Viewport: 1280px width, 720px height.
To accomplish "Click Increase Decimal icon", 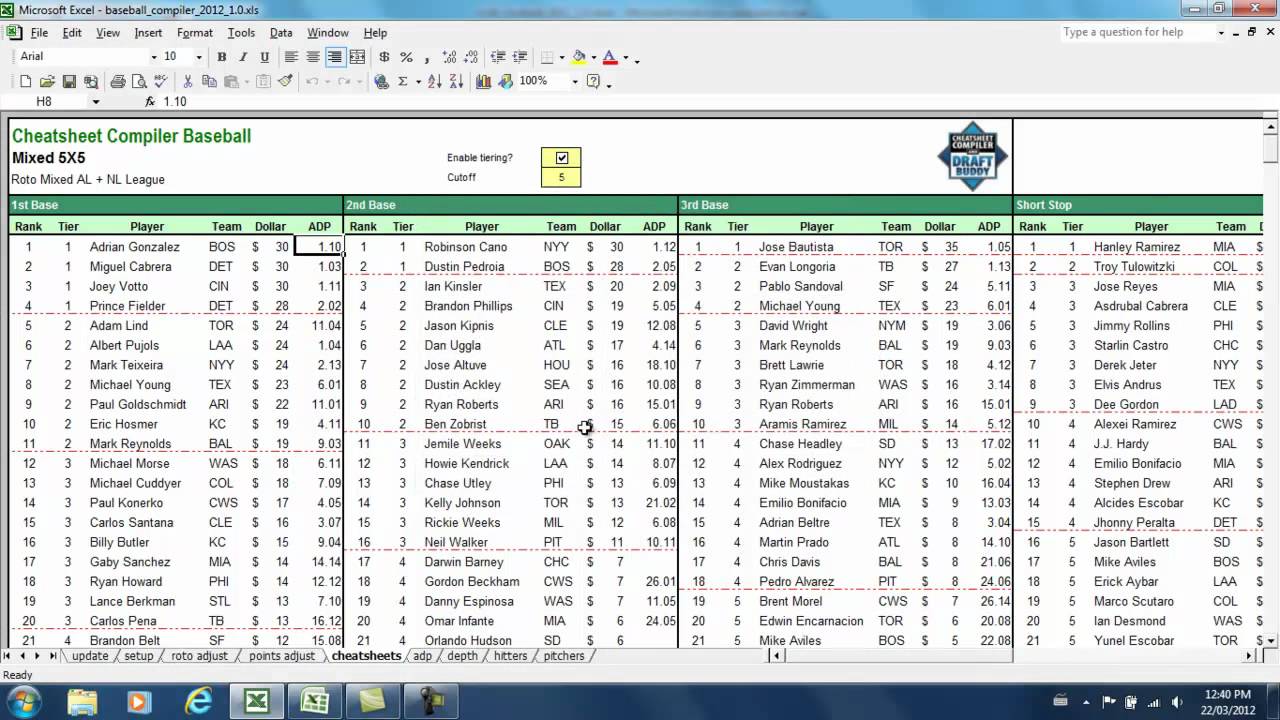I will click(x=449, y=57).
